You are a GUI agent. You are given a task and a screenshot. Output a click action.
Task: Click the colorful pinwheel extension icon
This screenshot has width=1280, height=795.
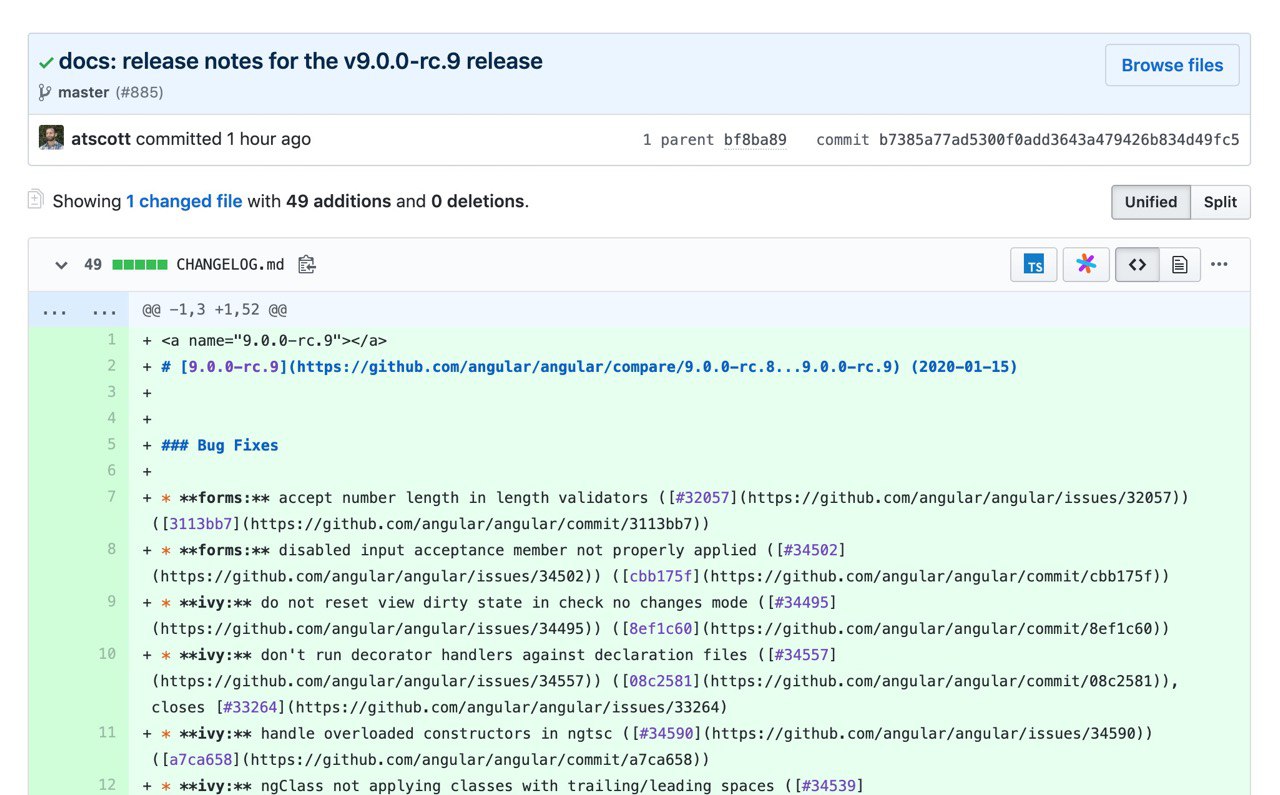click(1086, 265)
